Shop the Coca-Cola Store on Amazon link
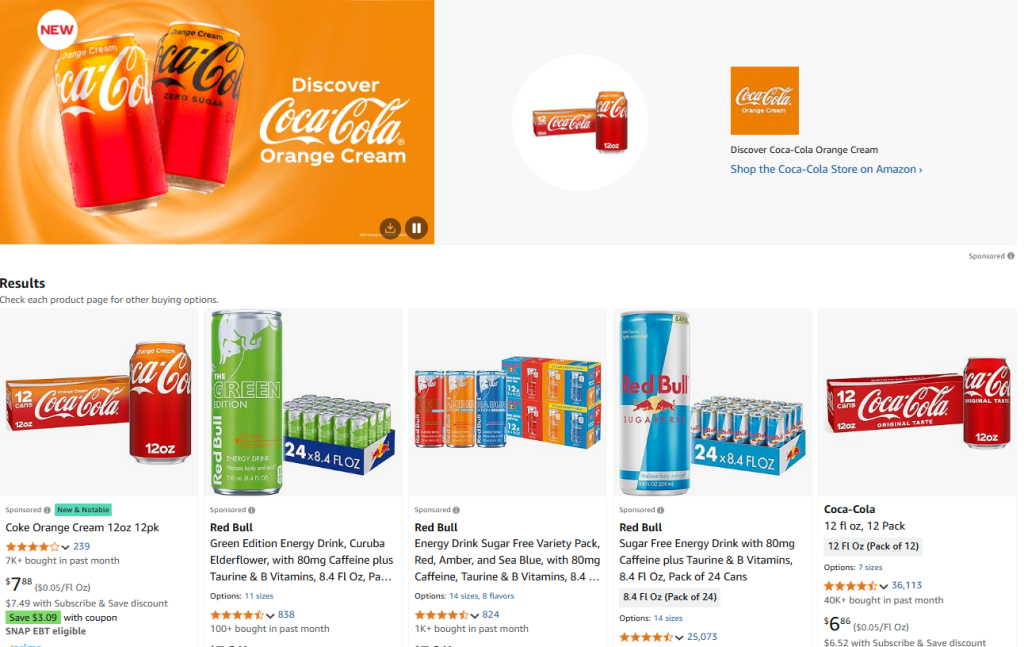Screen dimensions: 1024x647 [x=826, y=169]
